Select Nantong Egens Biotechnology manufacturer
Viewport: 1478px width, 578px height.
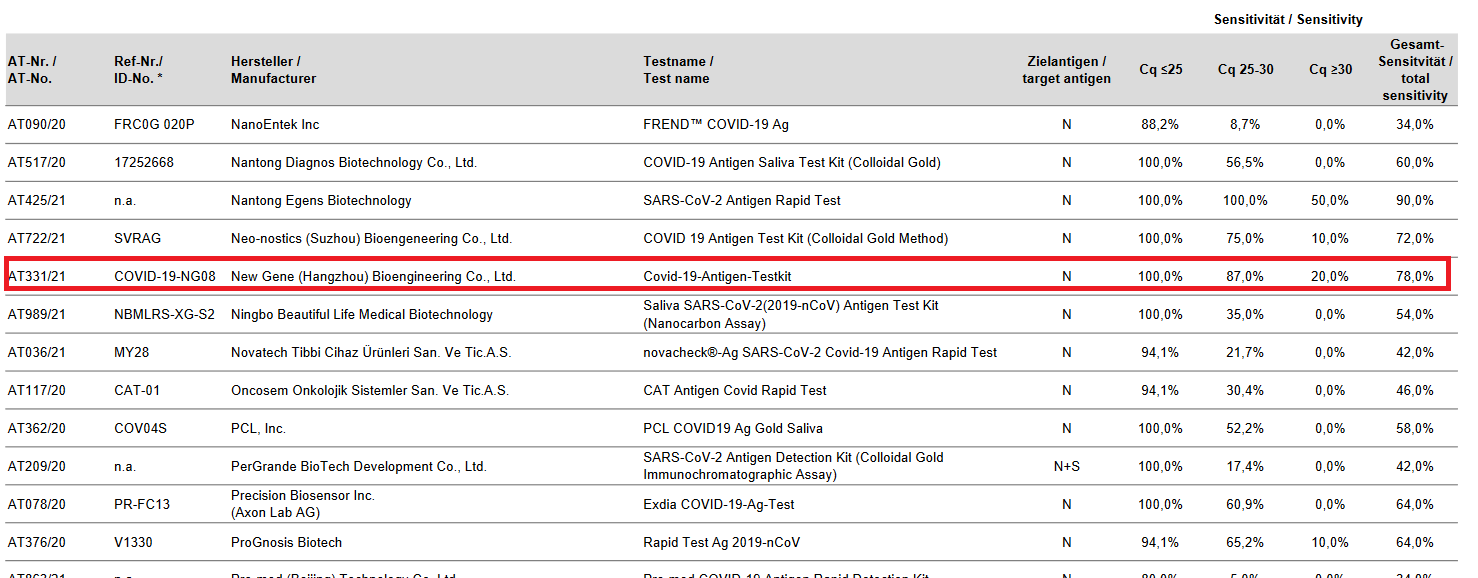(x=321, y=201)
